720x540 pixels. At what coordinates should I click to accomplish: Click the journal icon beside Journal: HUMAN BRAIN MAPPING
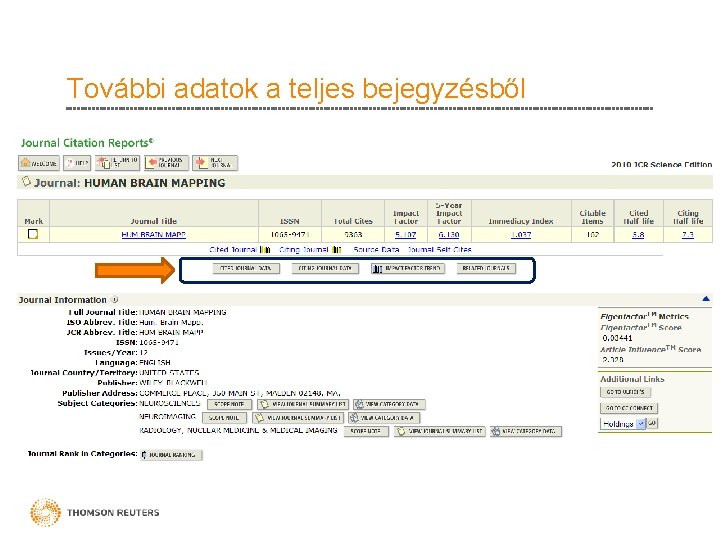[26, 181]
